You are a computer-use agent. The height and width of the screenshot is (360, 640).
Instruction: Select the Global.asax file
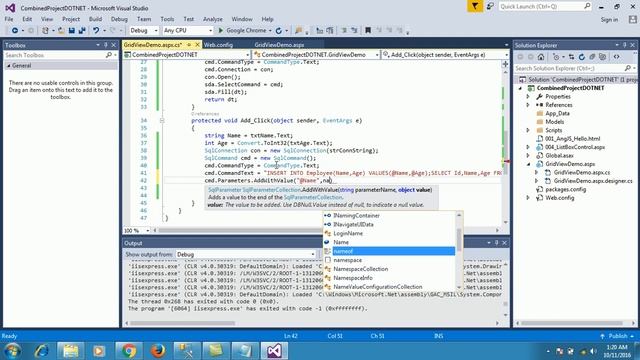click(560, 156)
